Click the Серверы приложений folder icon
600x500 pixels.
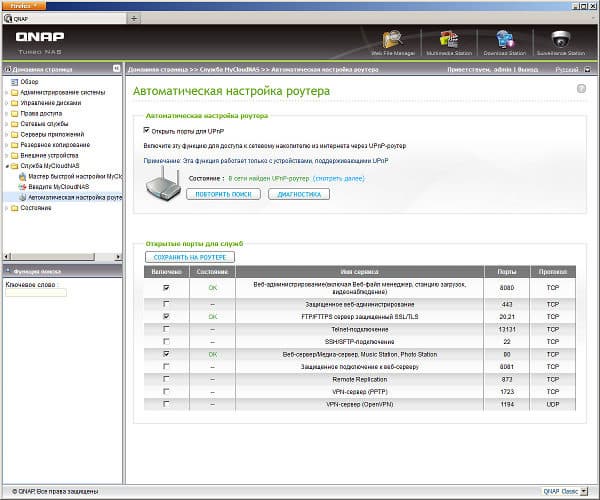[15, 135]
